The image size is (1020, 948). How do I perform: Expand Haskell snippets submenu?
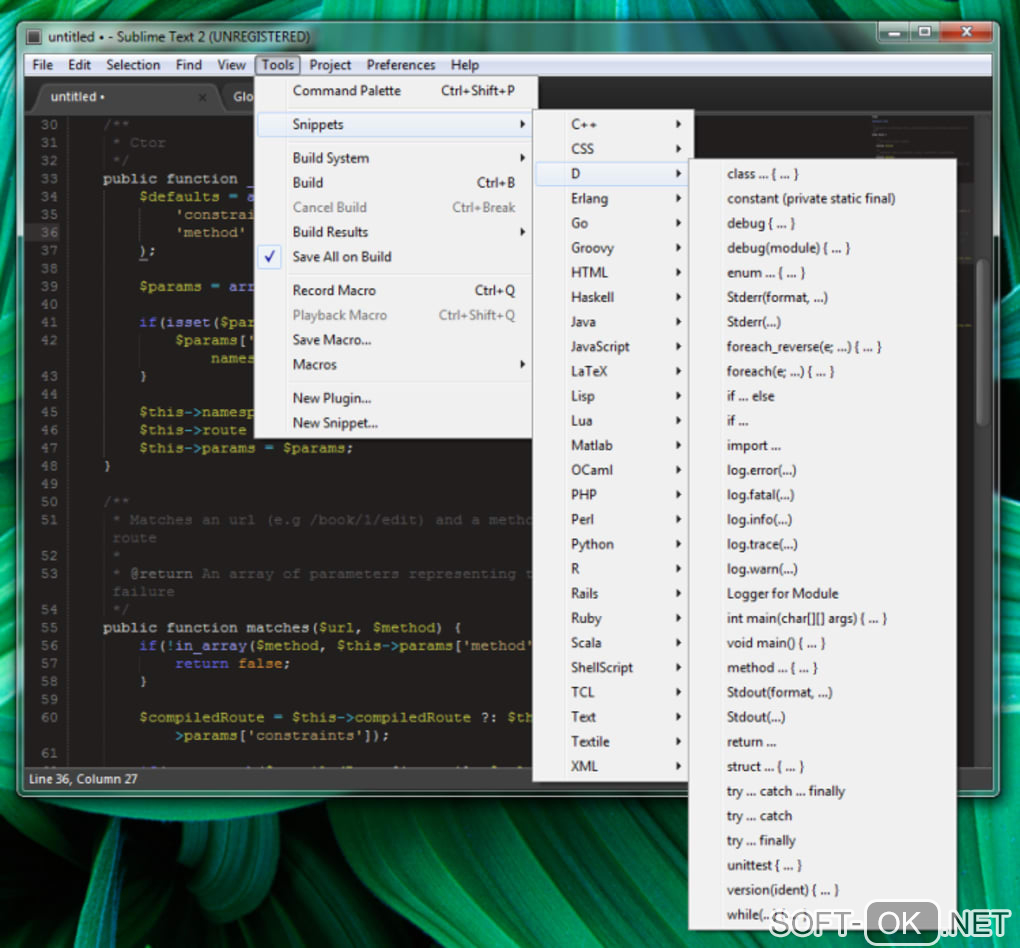(613, 297)
